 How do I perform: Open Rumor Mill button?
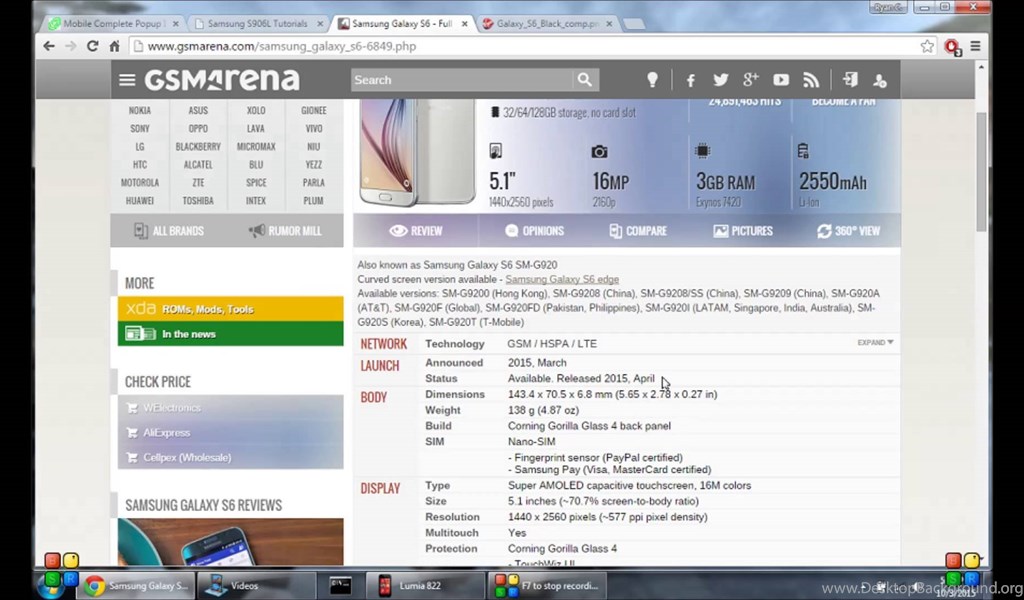coord(285,230)
